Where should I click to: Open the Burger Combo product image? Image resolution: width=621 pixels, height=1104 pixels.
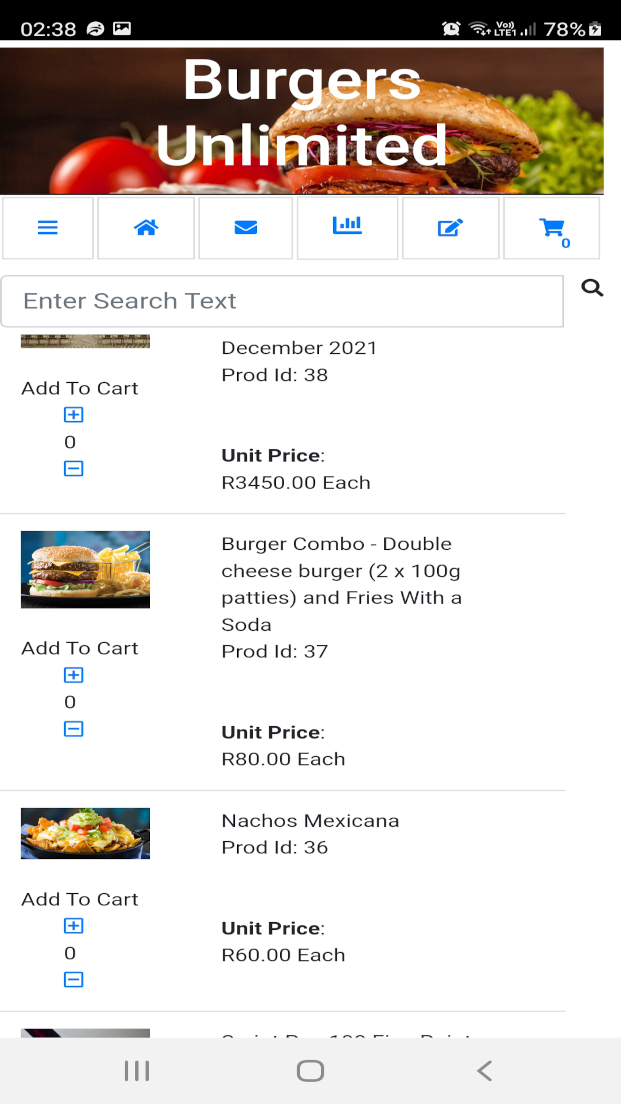pyautogui.click(x=85, y=569)
